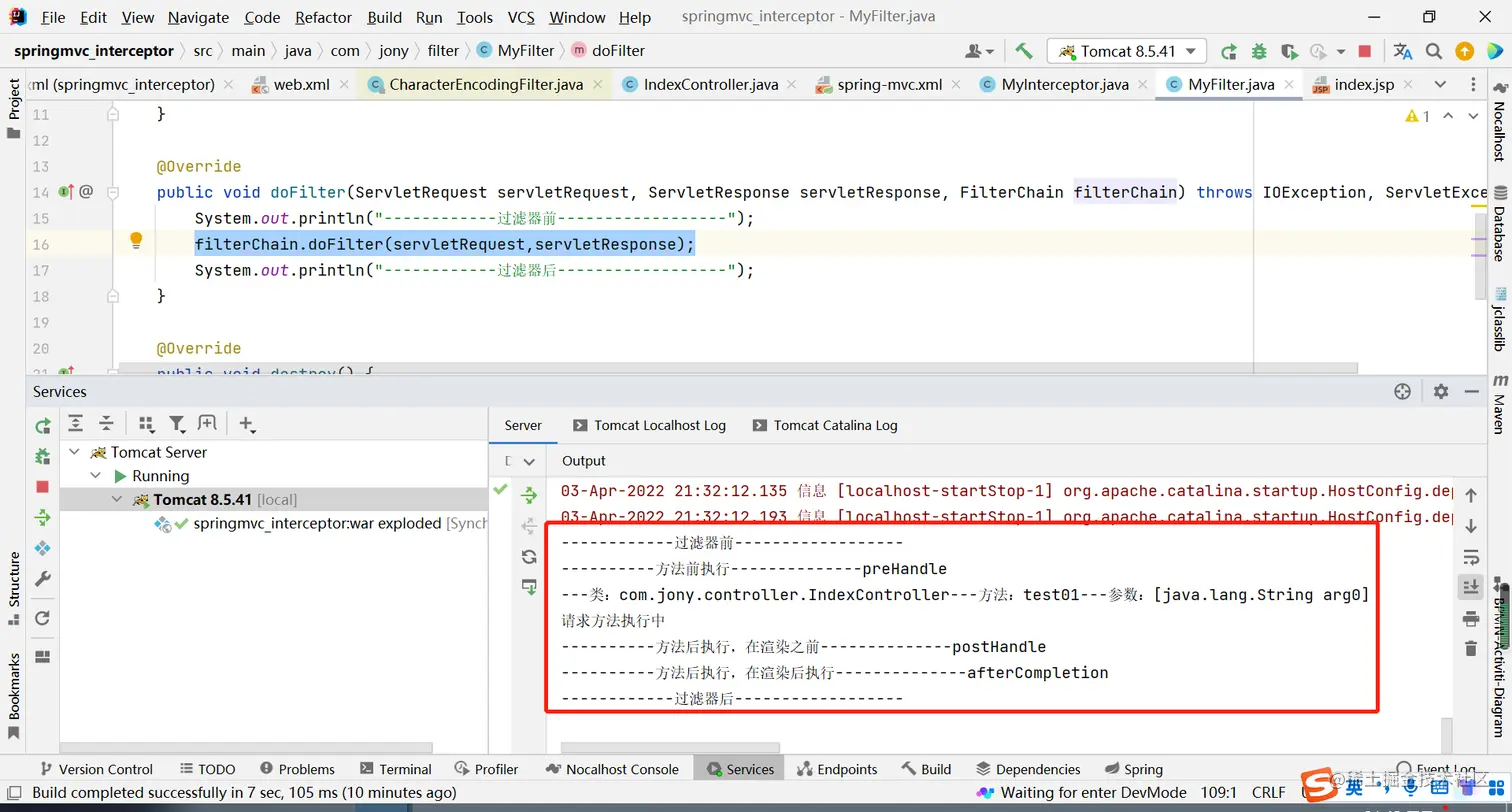
Task: Click warning count indicator in editor
Action: 1418,117
